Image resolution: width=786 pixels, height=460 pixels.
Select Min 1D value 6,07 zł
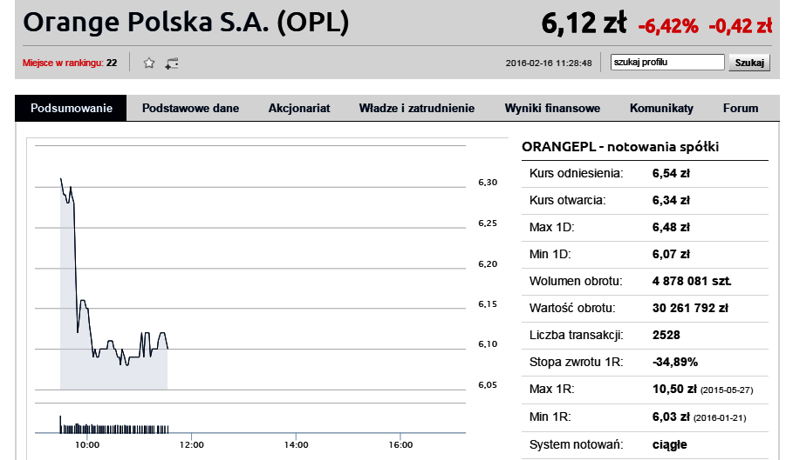click(x=671, y=255)
